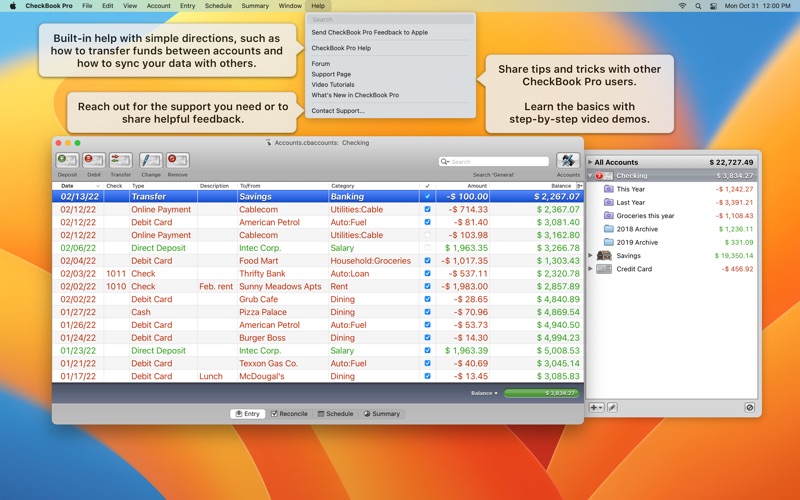Toggle cleared checkbox for American Petrol -$81.40
Image resolution: width=800 pixels, height=500 pixels.
pos(428,222)
